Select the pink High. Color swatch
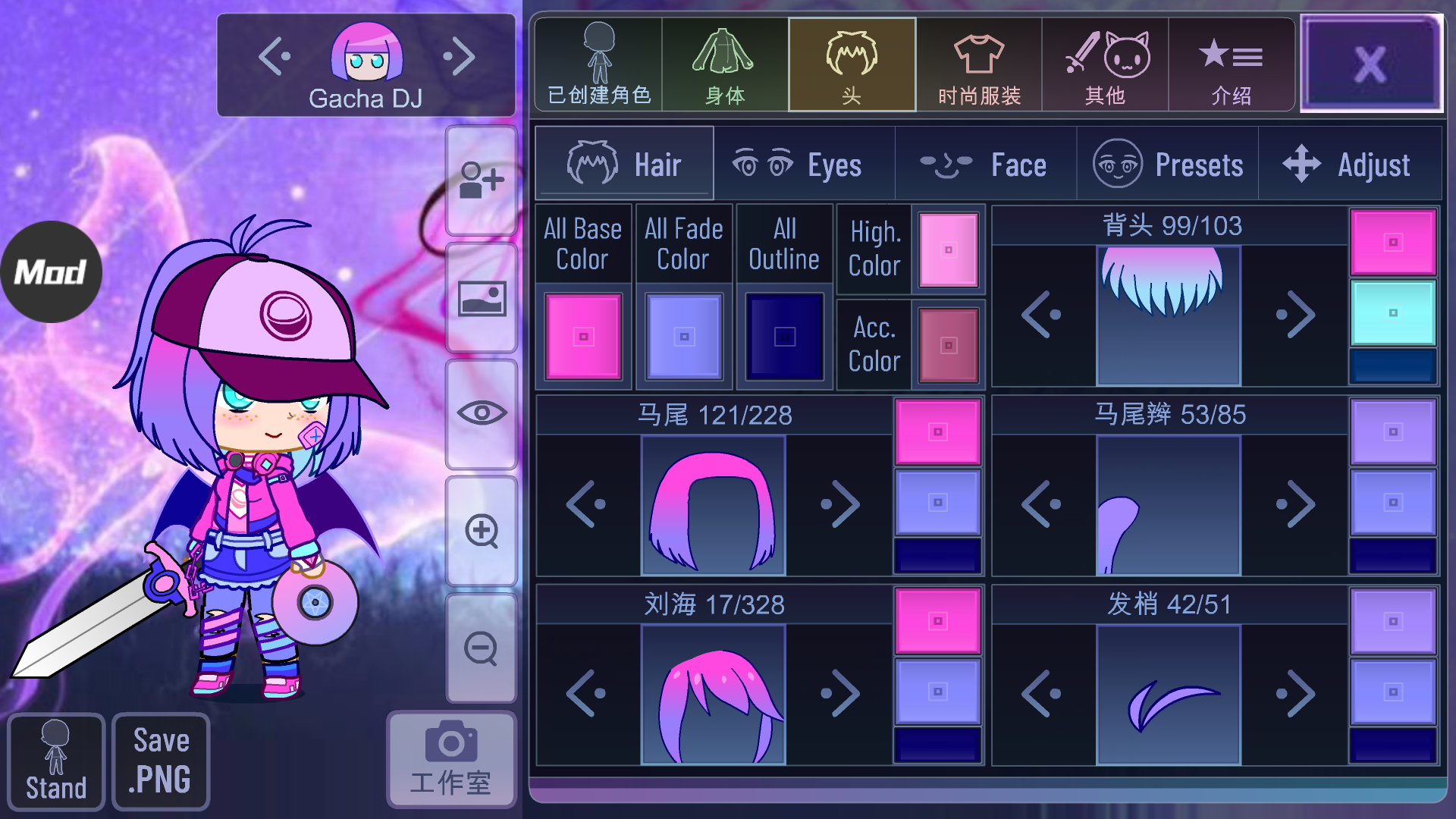Viewport: 1456px width, 819px height. pos(948,250)
